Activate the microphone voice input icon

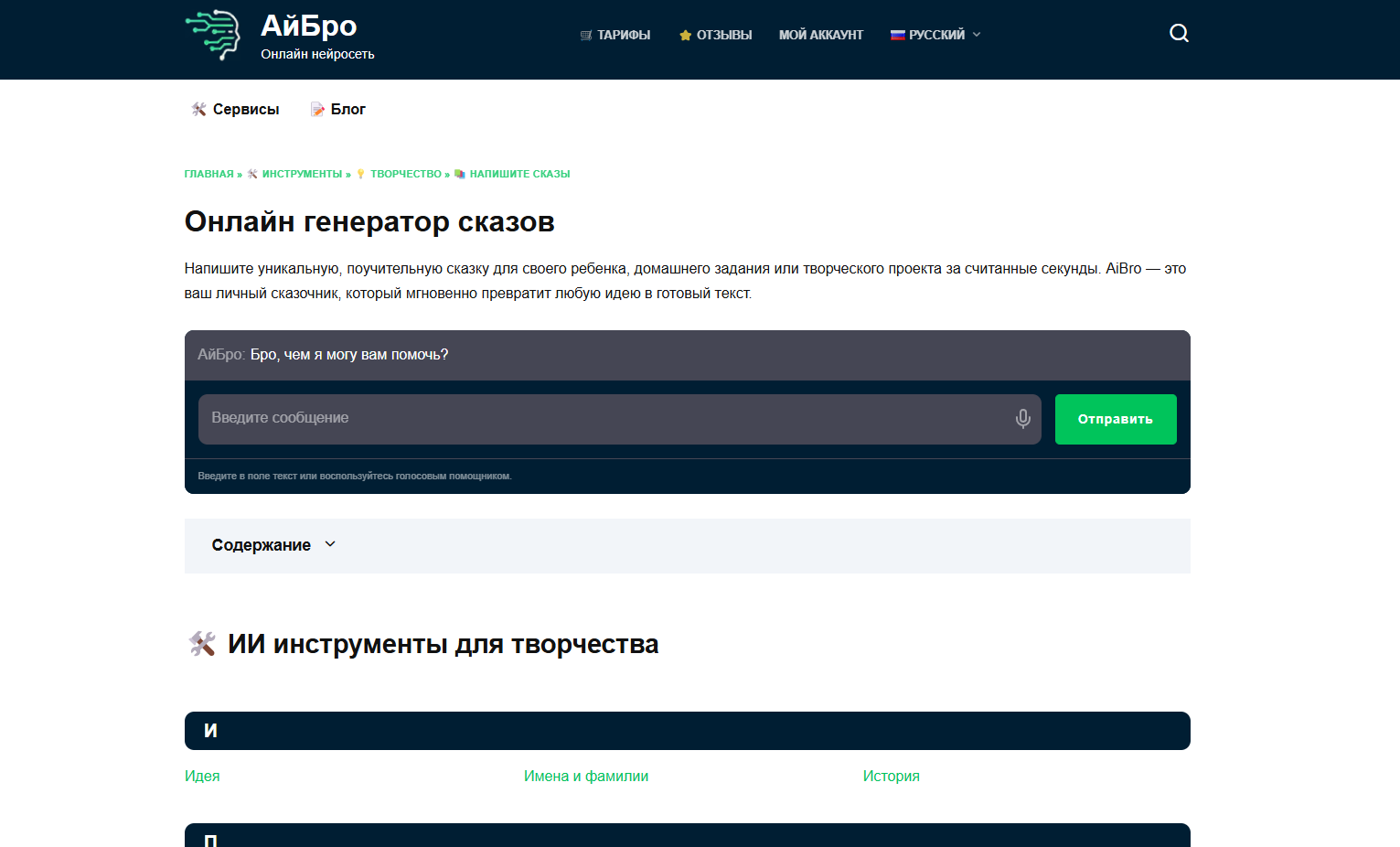(1022, 419)
